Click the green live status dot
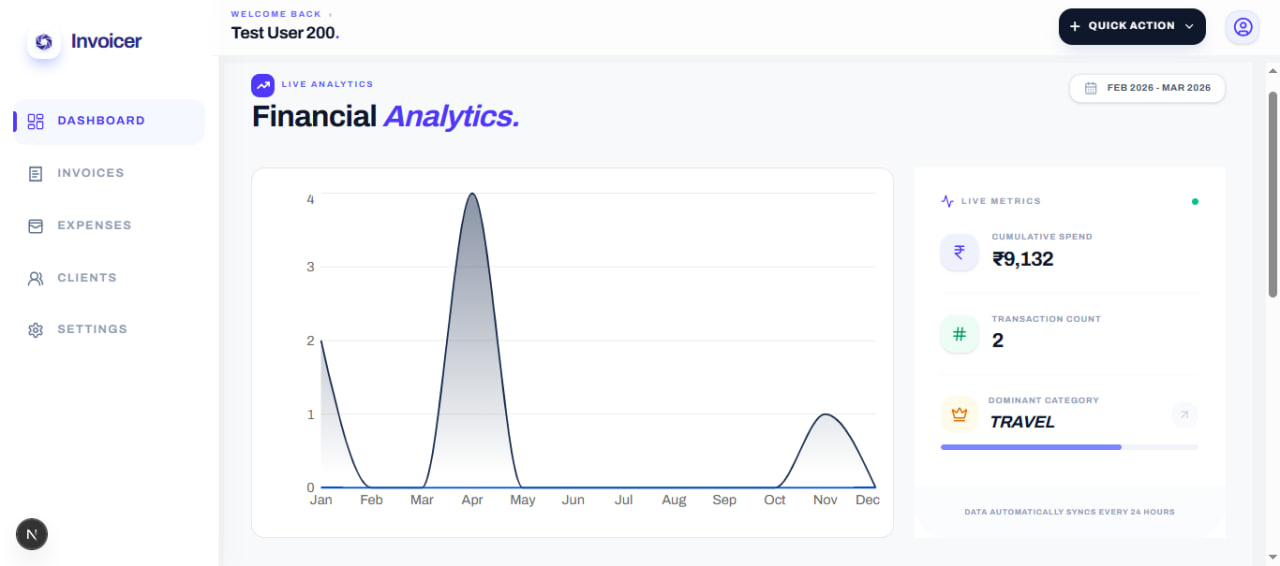The image size is (1280, 566). tap(1195, 201)
